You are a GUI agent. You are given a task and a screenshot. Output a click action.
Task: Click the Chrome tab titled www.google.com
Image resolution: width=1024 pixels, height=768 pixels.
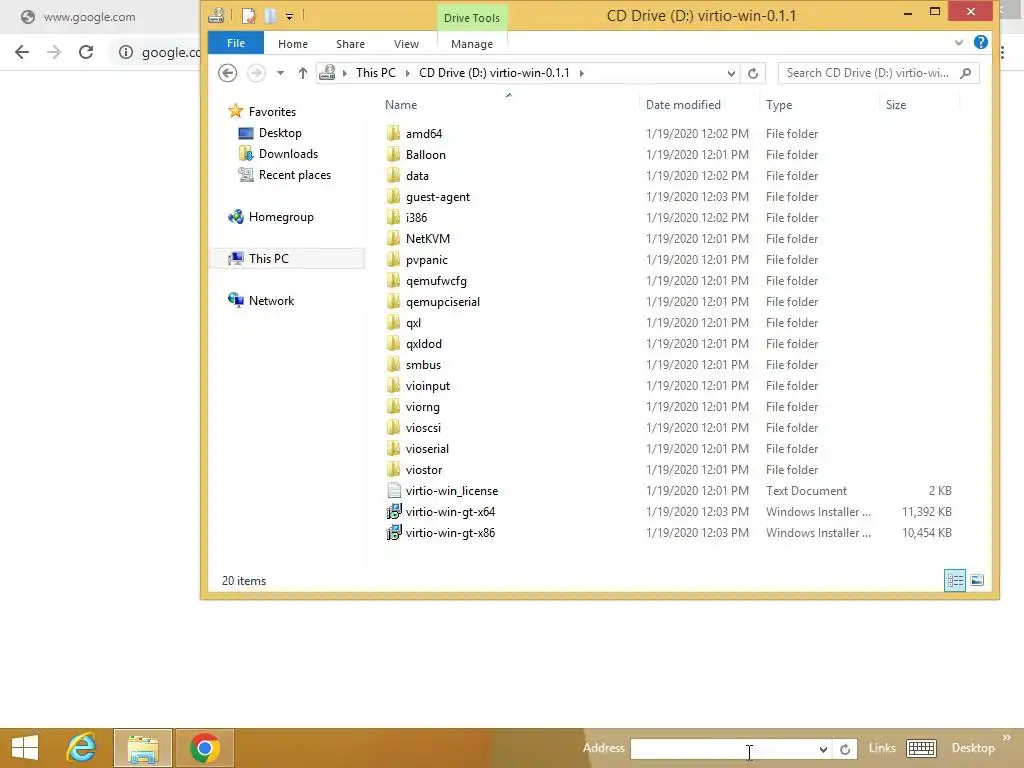pyautogui.click(x=89, y=17)
